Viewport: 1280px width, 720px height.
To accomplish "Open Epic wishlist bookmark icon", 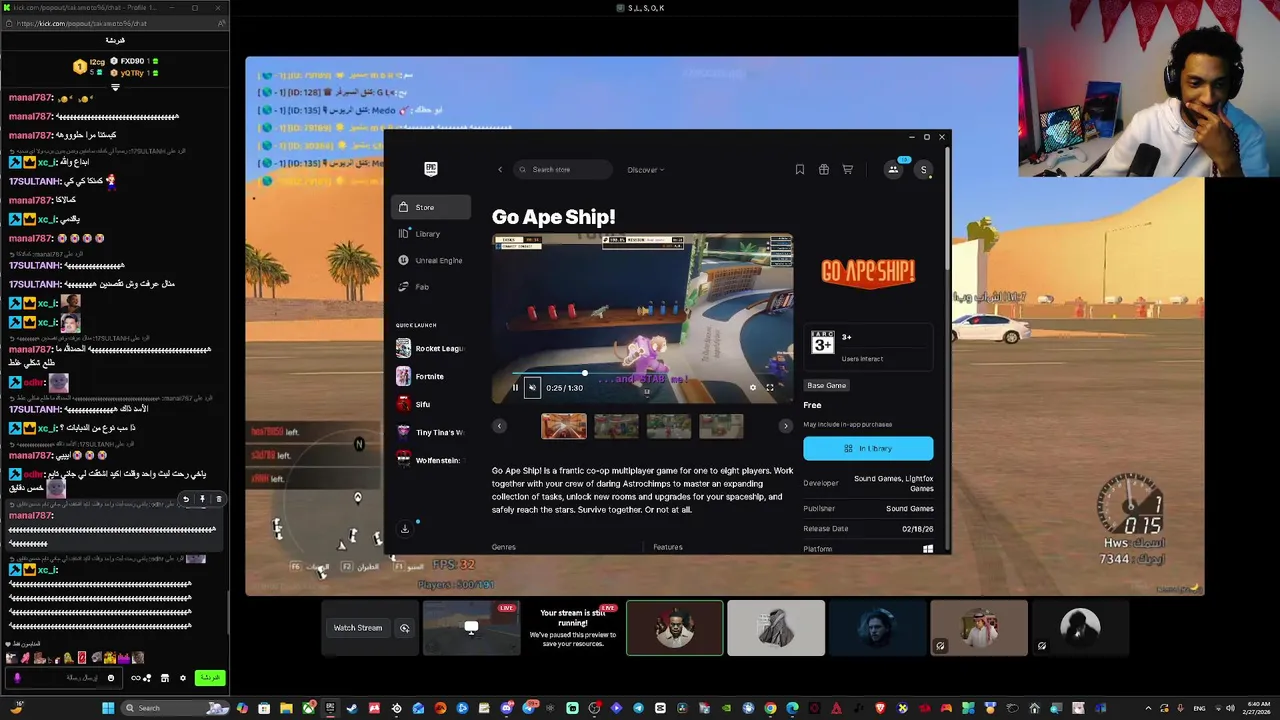I will [799, 169].
